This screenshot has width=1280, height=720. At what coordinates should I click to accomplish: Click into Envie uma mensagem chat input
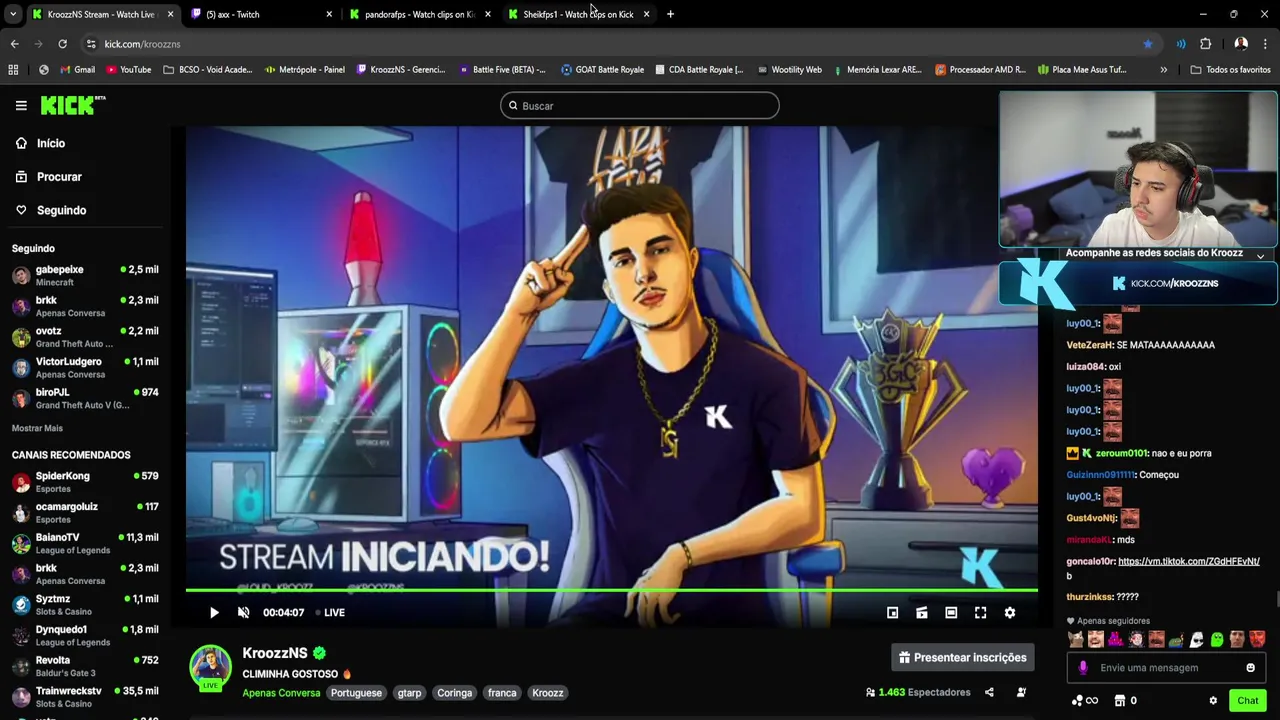[1165, 668]
